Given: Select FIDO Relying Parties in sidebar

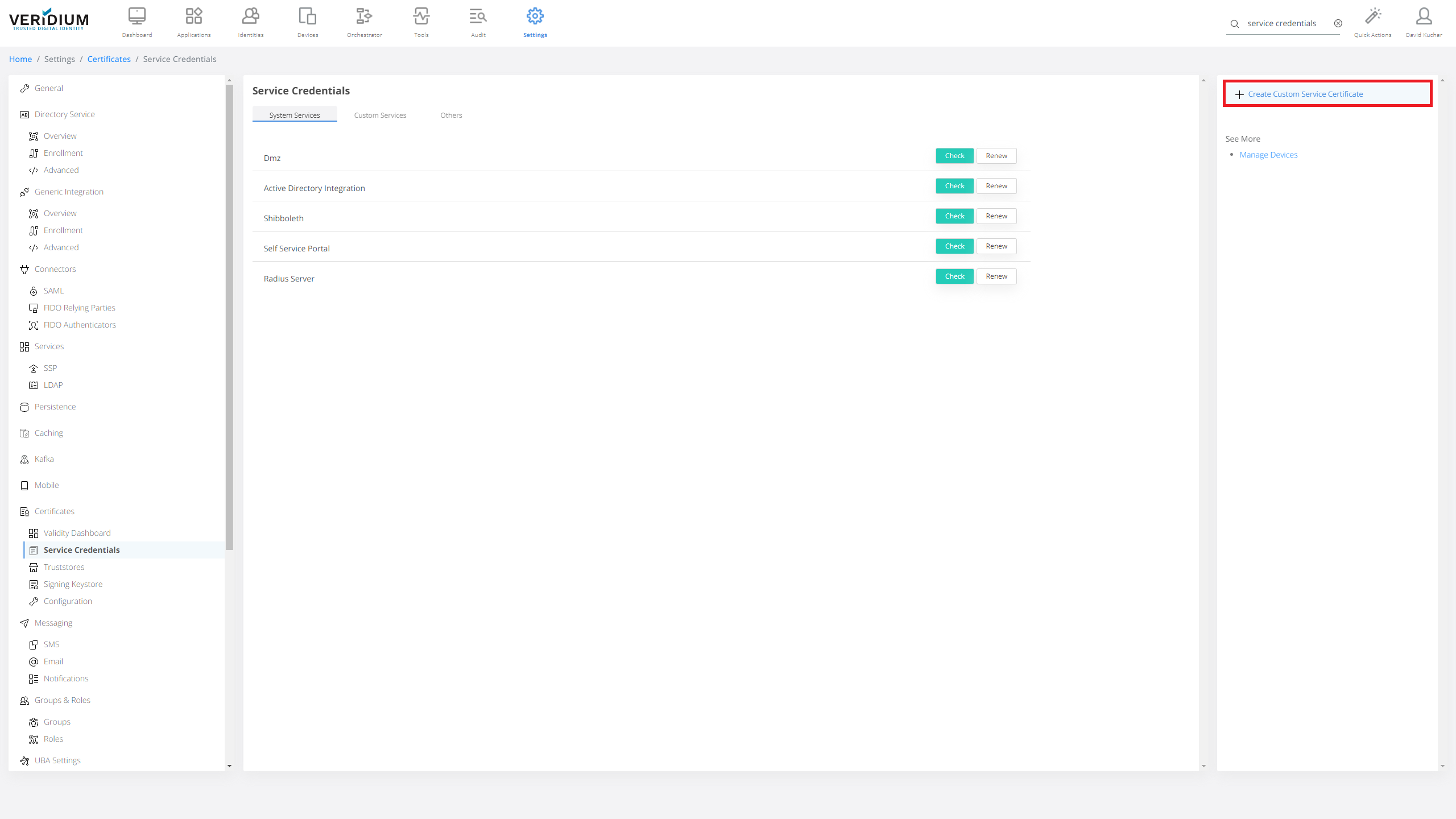Looking at the screenshot, I should coord(79,308).
